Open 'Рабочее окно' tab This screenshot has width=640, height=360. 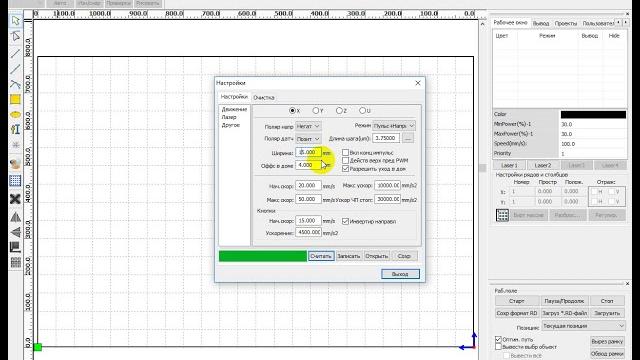point(511,23)
